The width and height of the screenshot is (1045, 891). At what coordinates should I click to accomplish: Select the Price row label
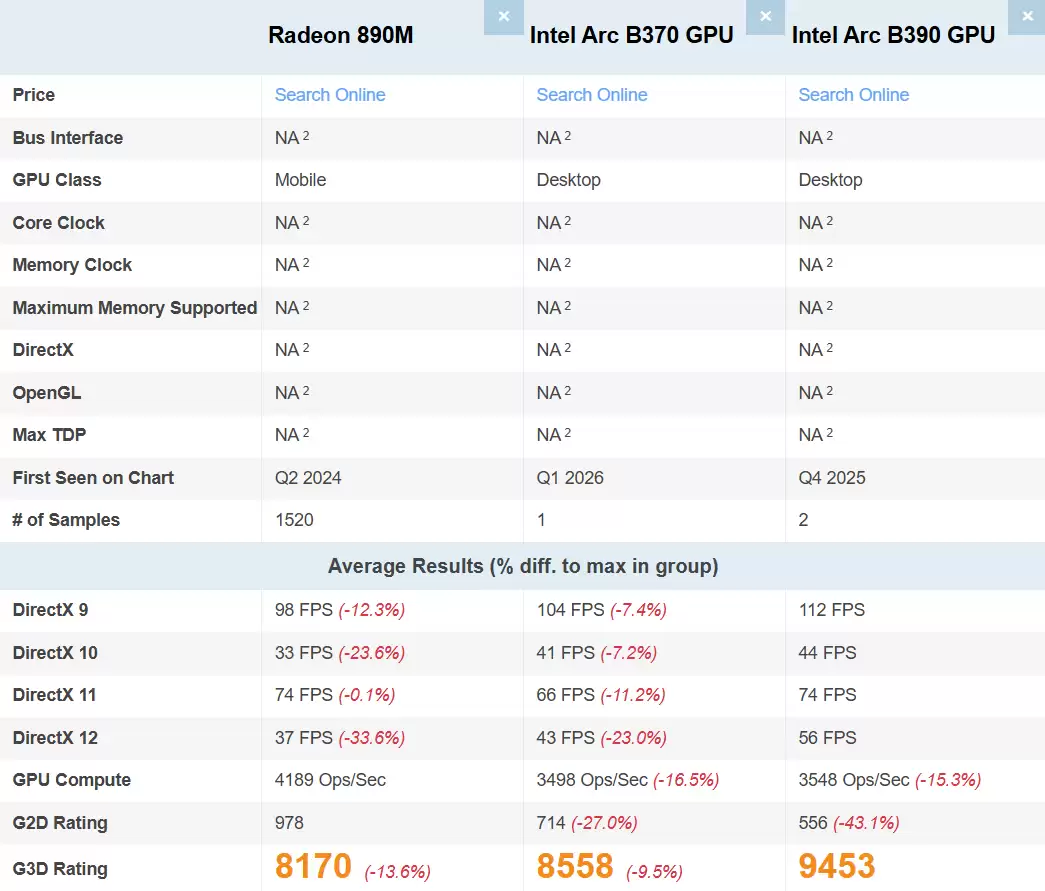33,95
